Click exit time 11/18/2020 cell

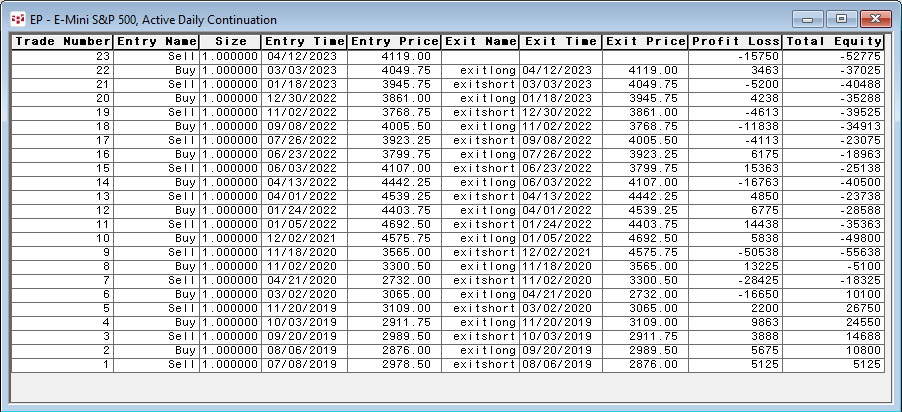click(x=560, y=267)
